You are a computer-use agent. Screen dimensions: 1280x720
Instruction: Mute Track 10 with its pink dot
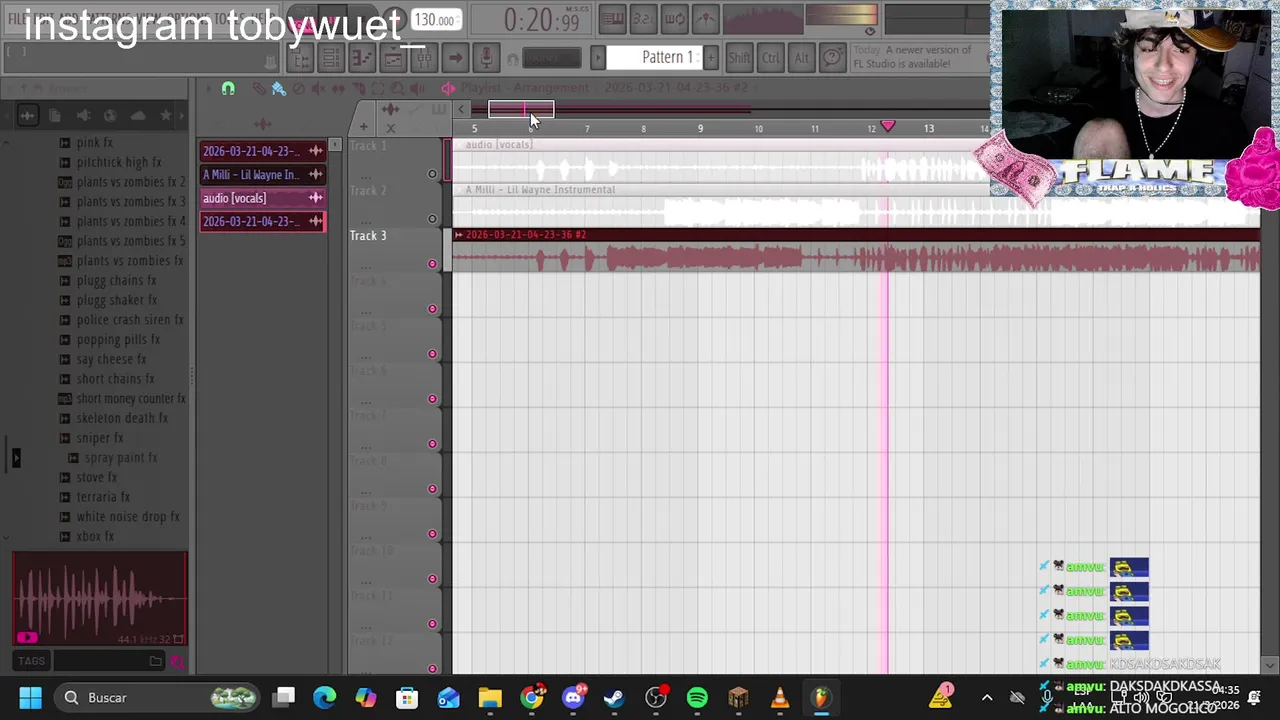(x=432, y=579)
